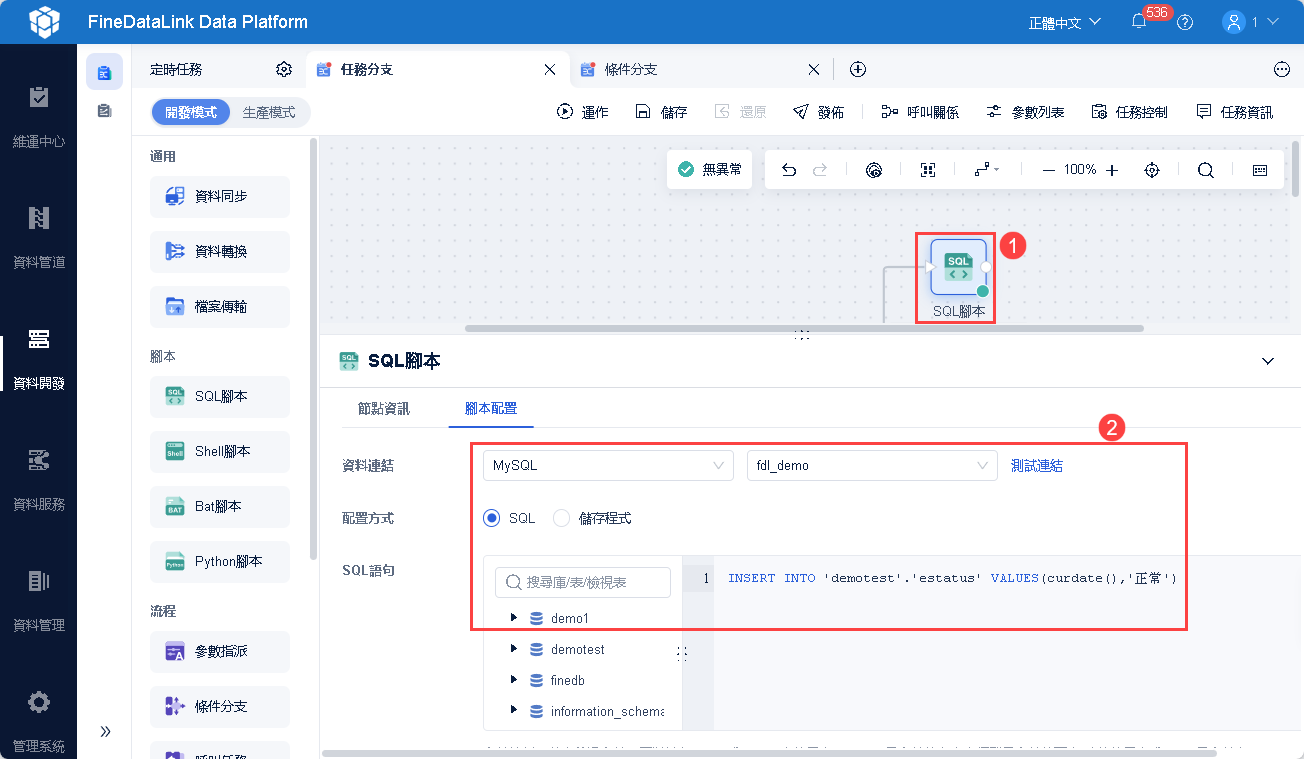
Task: Undo the last canvas action
Action: point(789,170)
